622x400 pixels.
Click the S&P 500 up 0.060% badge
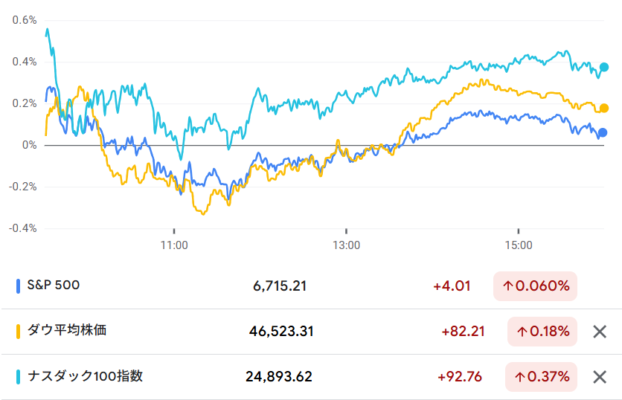535,286
